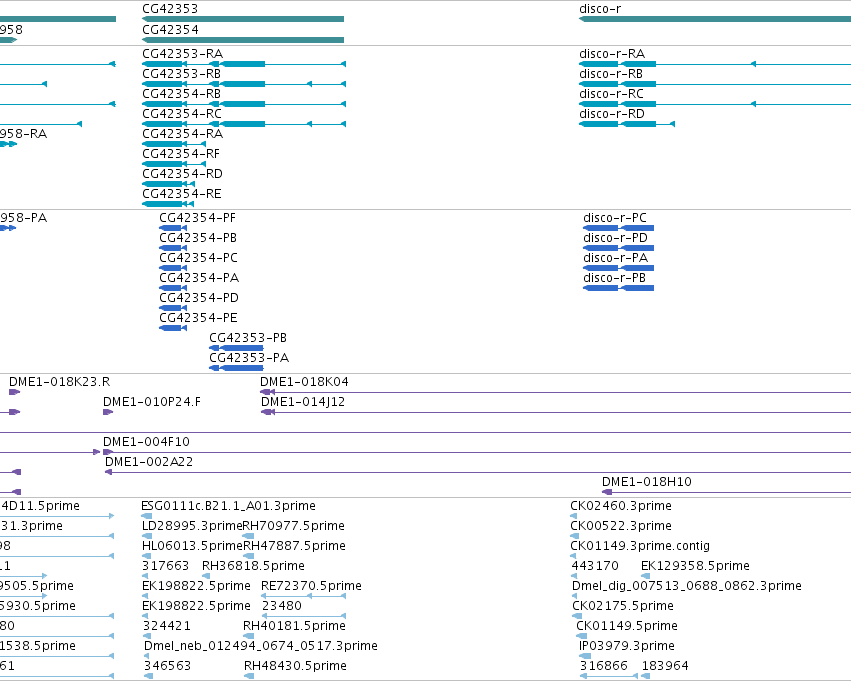The height and width of the screenshot is (681, 851).
Task: Click protein CG42353-PA
Action: [x=249, y=358]
